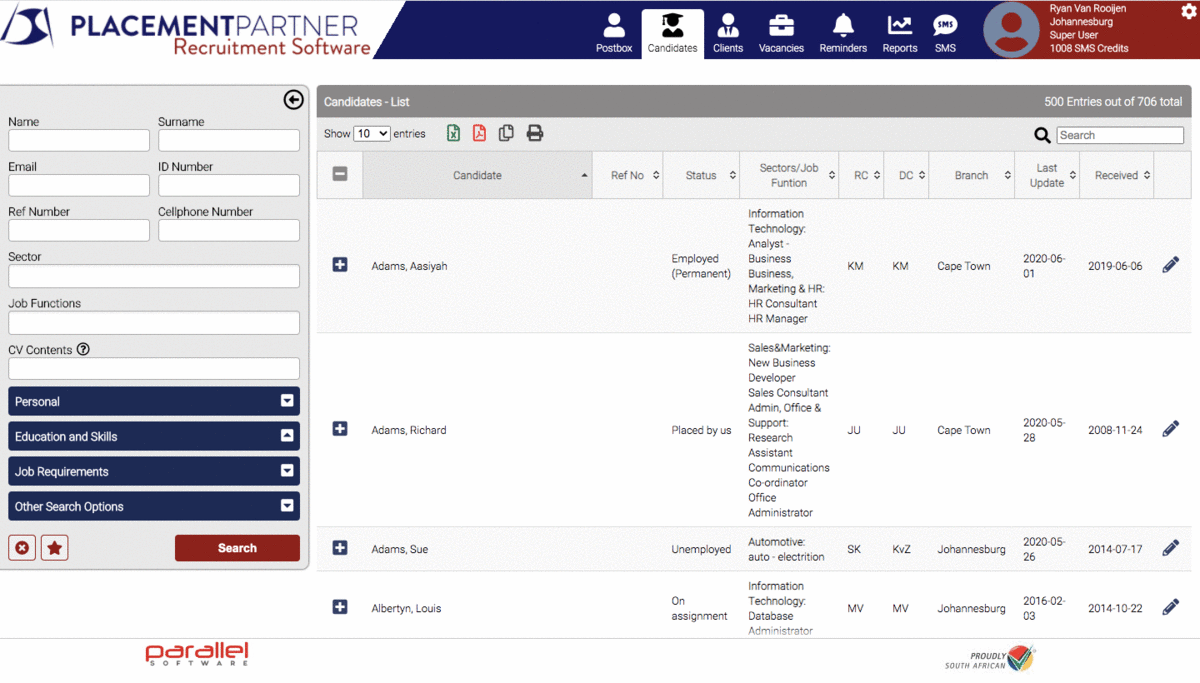Viewport: 1200px width, 683px height.
Task: Focus the Cellphone Number input field
Action: click(229, 230)
